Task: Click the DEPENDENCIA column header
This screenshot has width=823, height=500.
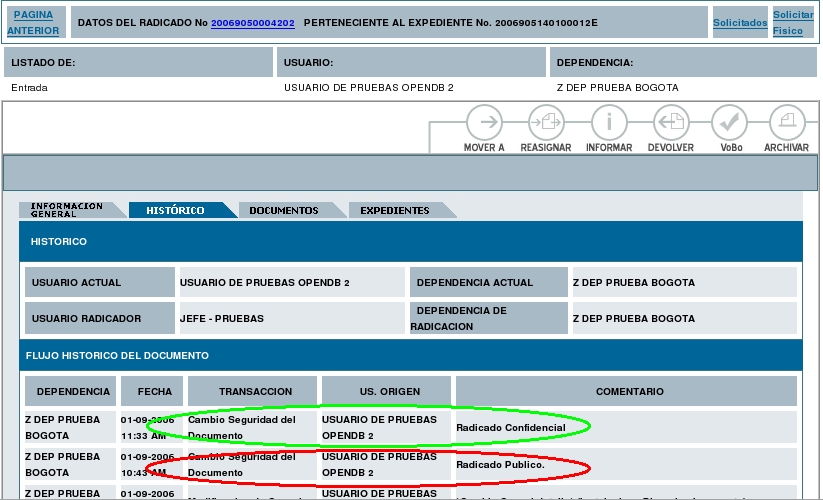Action: tap(70, 391)
